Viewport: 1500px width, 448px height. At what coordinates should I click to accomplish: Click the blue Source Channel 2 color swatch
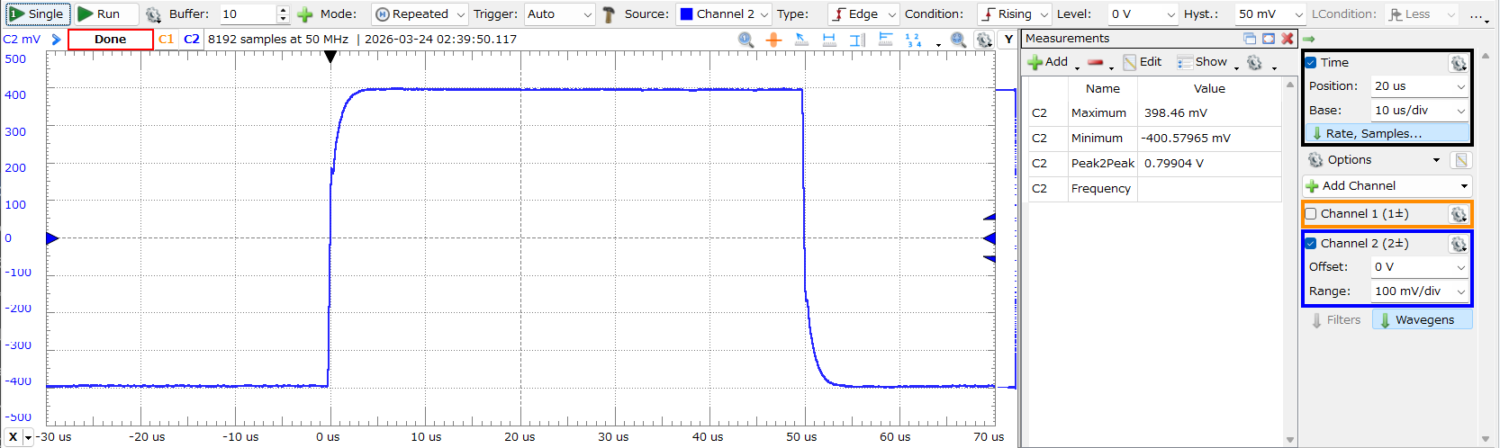pyautogui.click(x=685, y=15)
